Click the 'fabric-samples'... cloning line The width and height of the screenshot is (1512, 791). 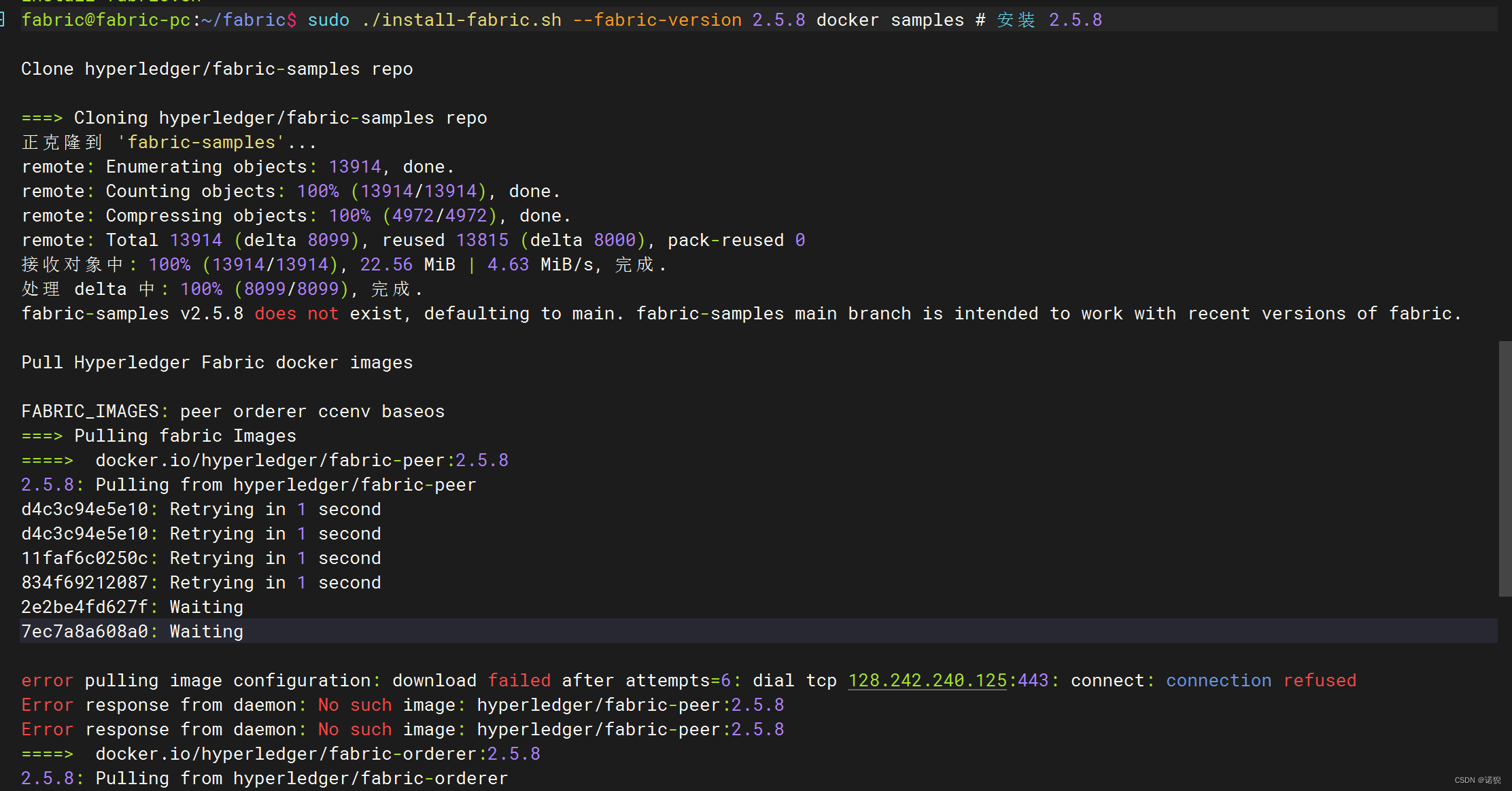coord(169,142)
